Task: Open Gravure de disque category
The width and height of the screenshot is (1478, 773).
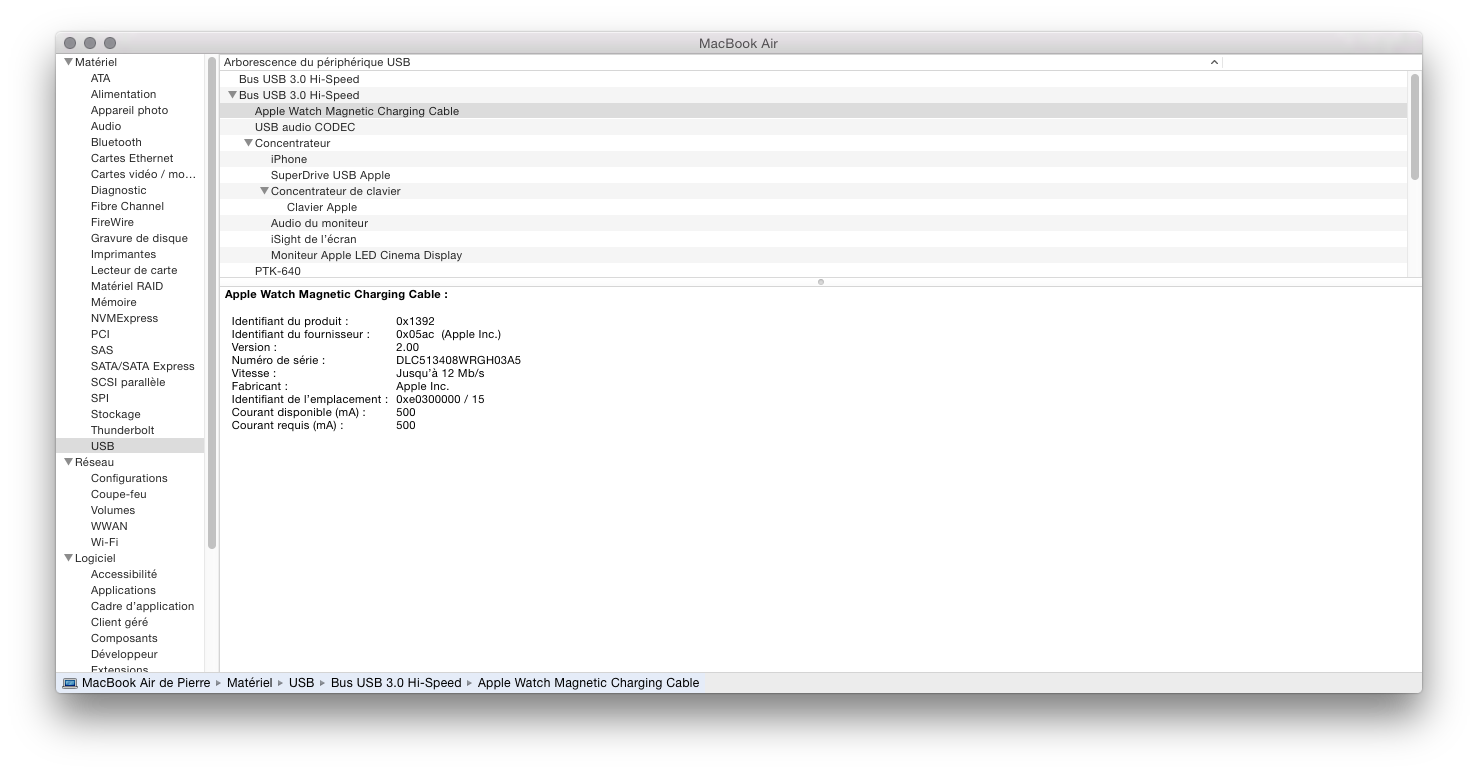Action: 139,238
